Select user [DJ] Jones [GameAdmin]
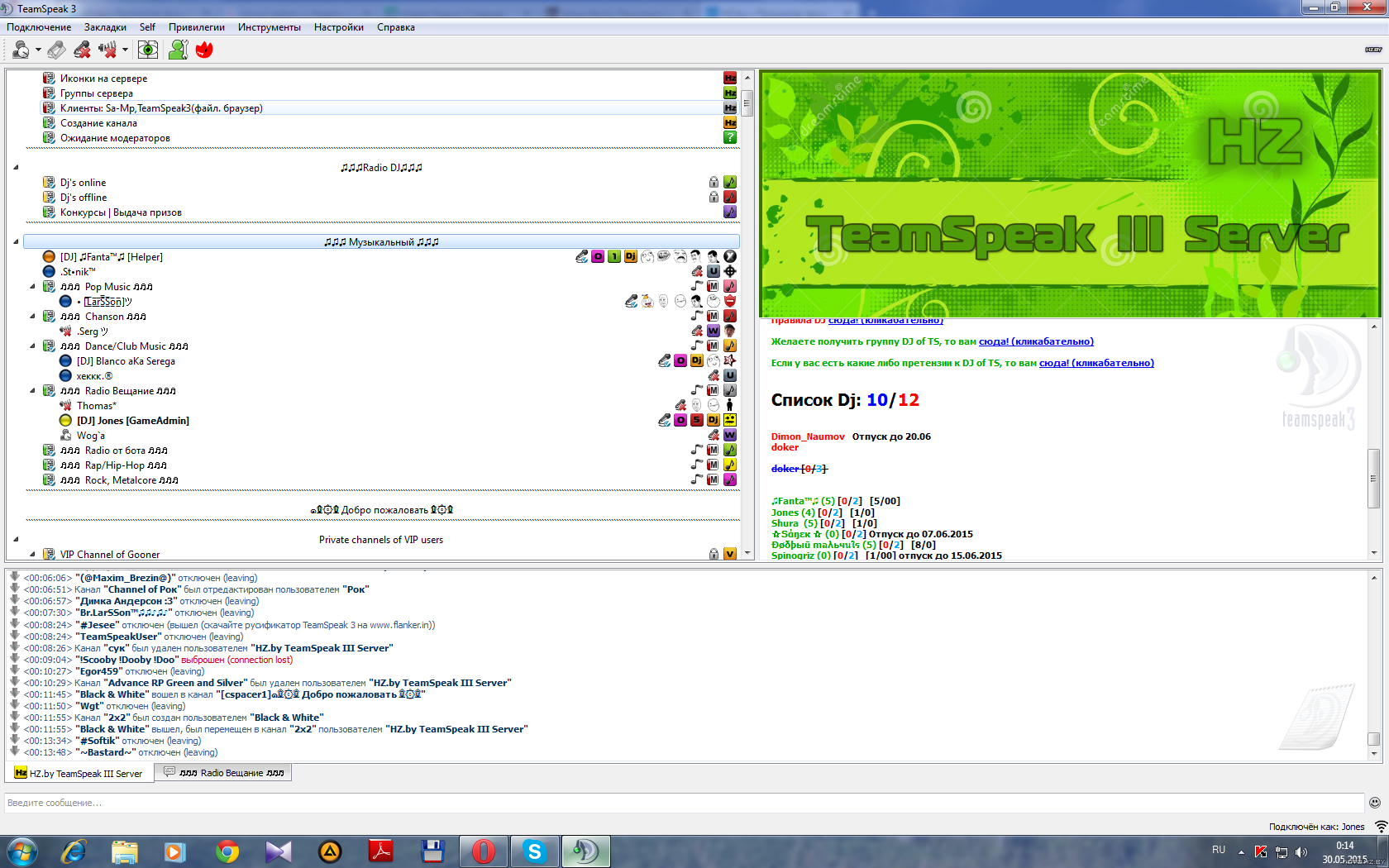The width and height of the screenshot is (1389, 868). [133, 421]
